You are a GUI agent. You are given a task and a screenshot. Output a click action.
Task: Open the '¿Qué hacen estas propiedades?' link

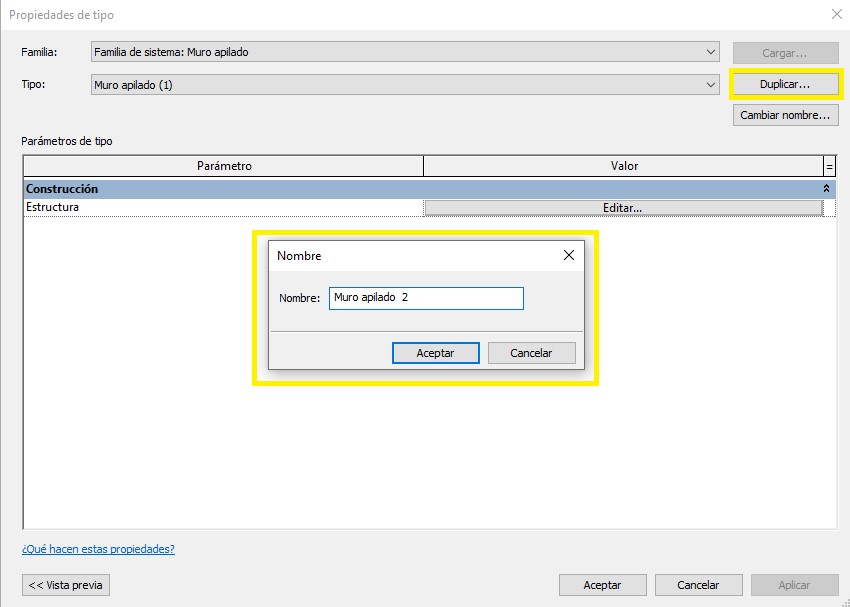click(98, 549)
